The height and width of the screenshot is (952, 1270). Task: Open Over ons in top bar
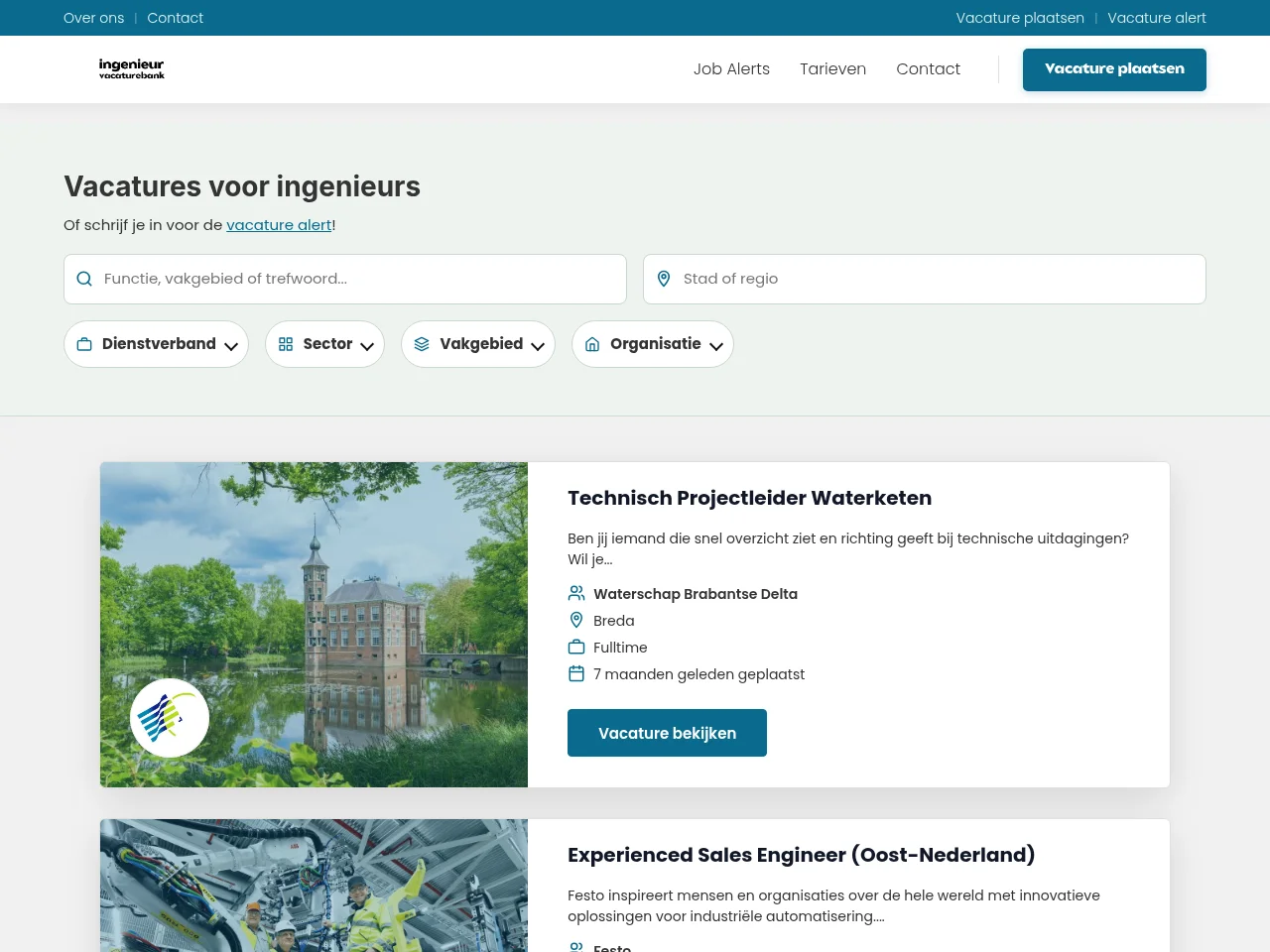(x=94, y=18)
